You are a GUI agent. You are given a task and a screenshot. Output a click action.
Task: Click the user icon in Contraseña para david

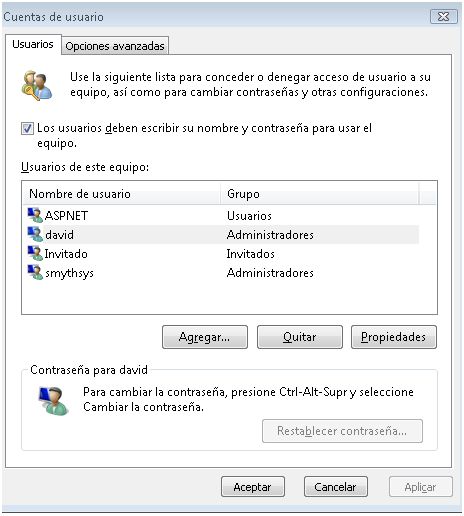[x=53, y=400]
